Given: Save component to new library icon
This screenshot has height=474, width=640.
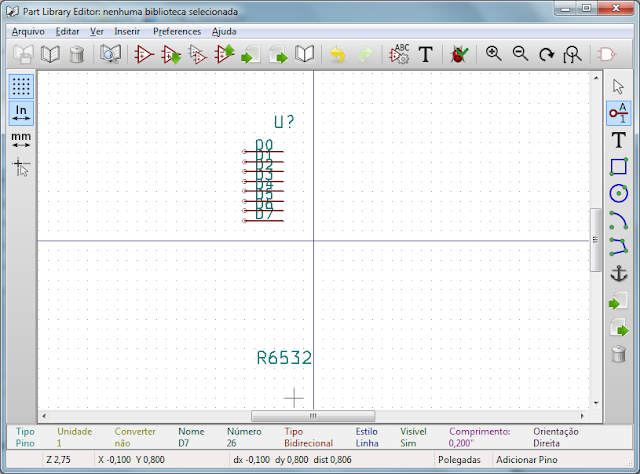Looking at the screenshot, I should (304, 54).
